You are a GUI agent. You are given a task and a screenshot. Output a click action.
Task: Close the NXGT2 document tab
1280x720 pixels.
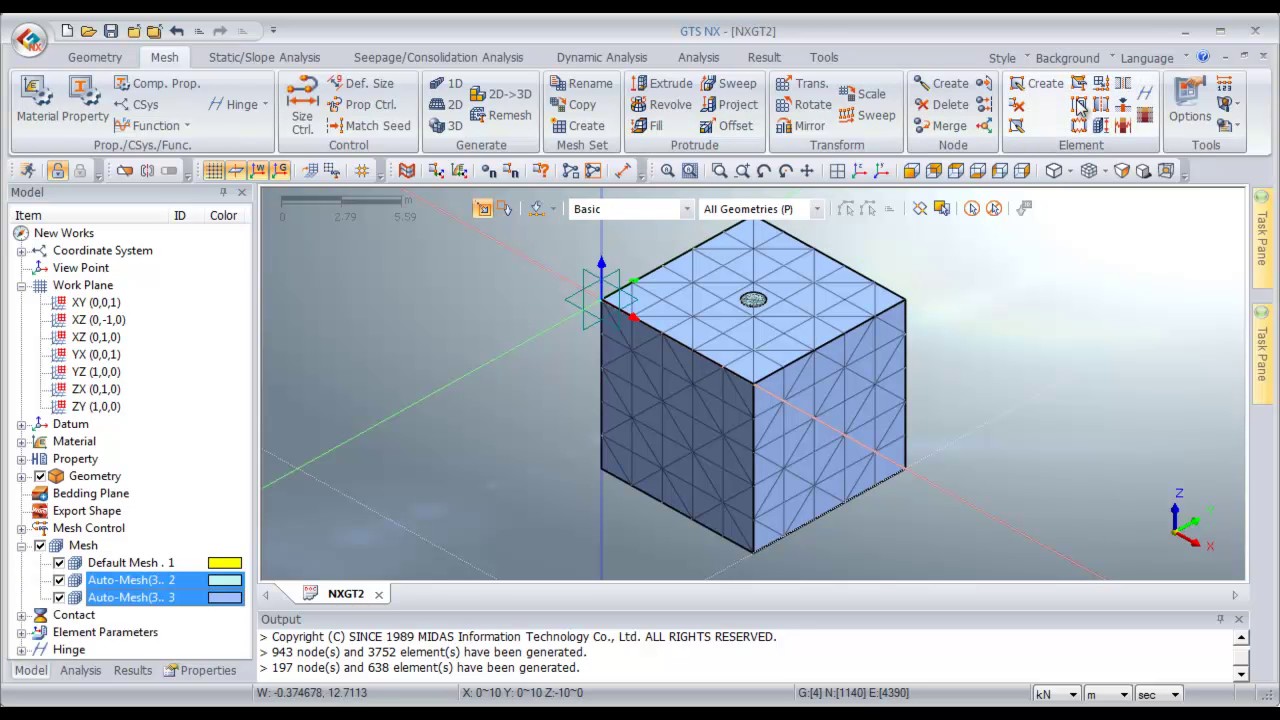pyautogui.click(x=379, y=594)
